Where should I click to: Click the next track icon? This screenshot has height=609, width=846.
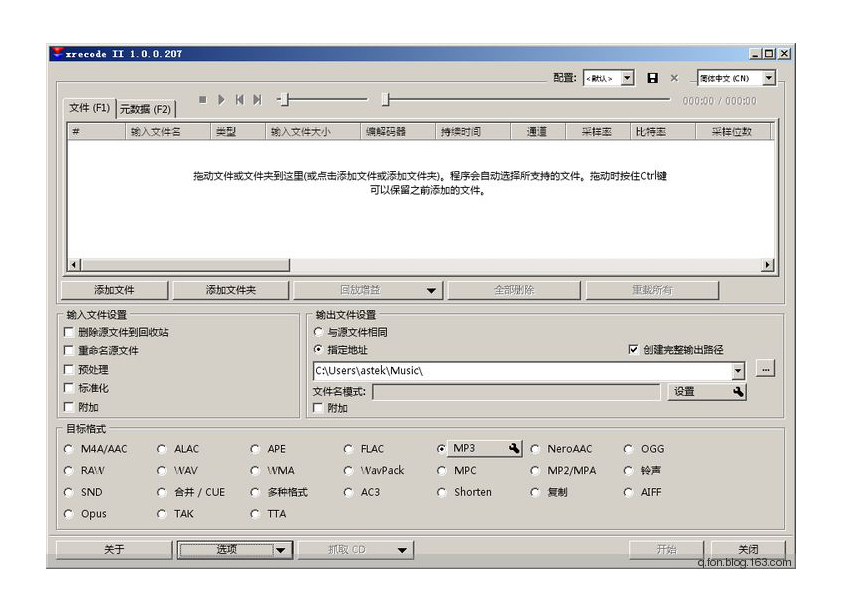tap(258, 99)
